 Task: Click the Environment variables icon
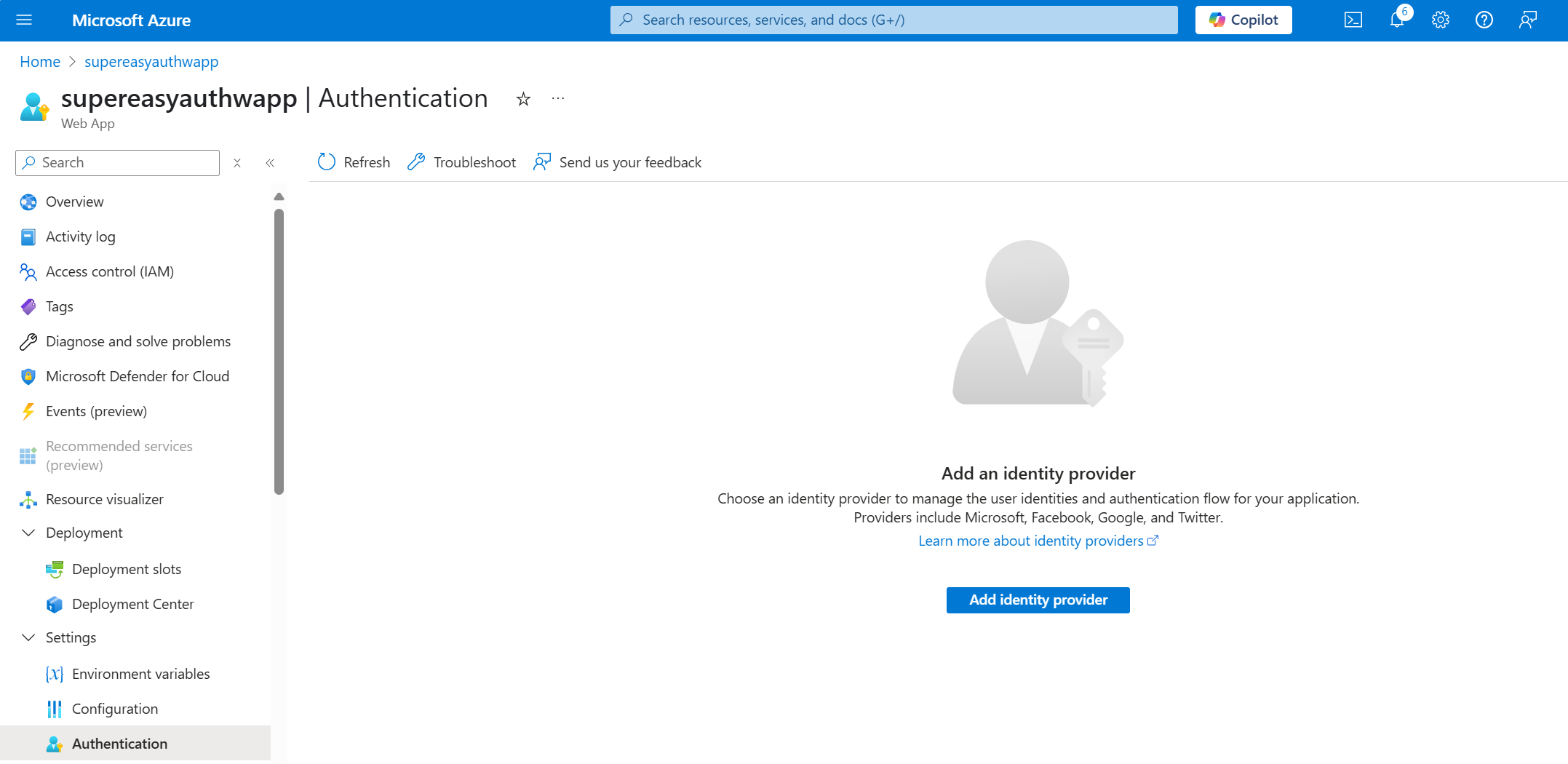point(55,674)
